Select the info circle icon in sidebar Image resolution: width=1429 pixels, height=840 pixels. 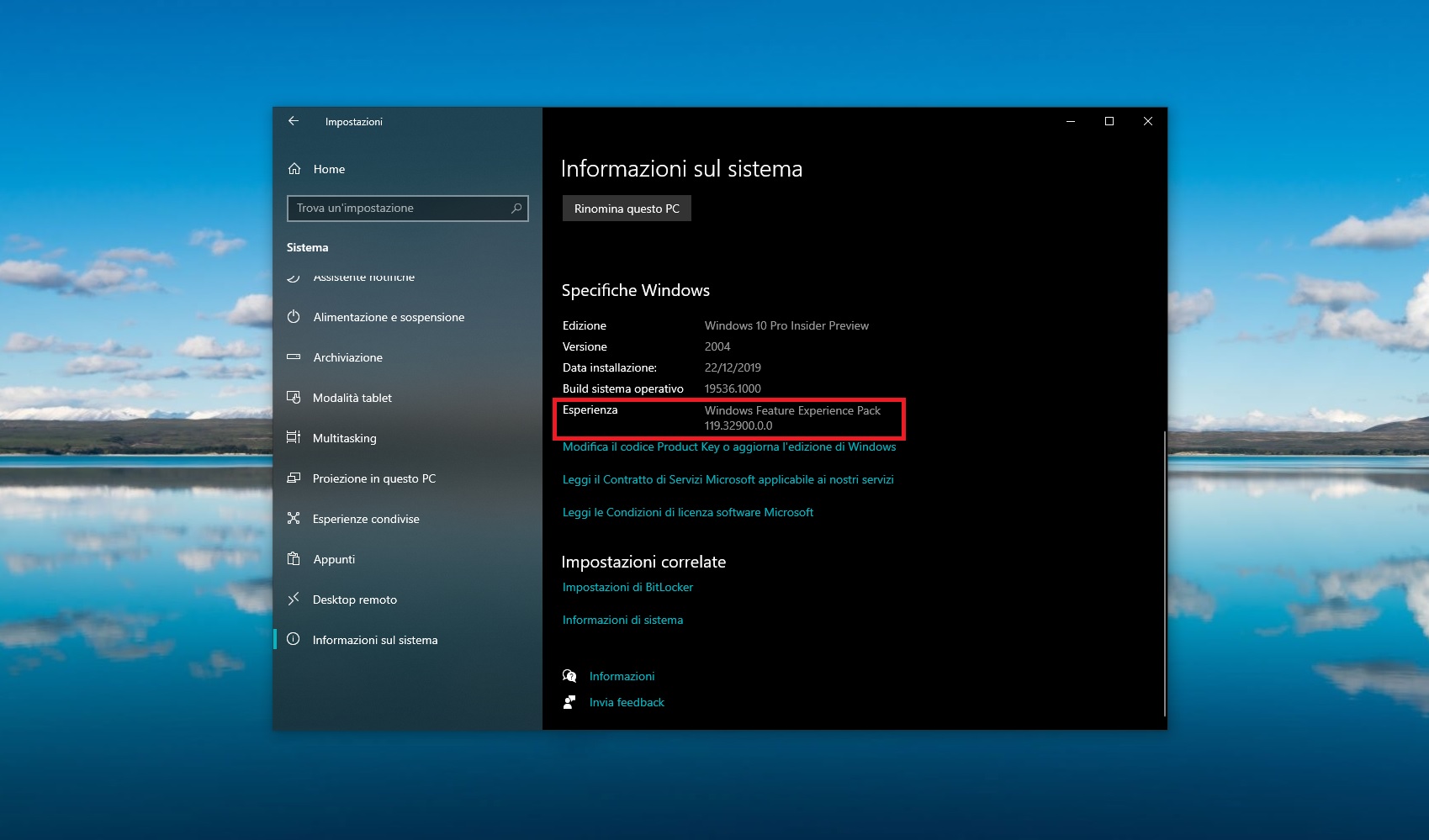[x=294, y=639]
